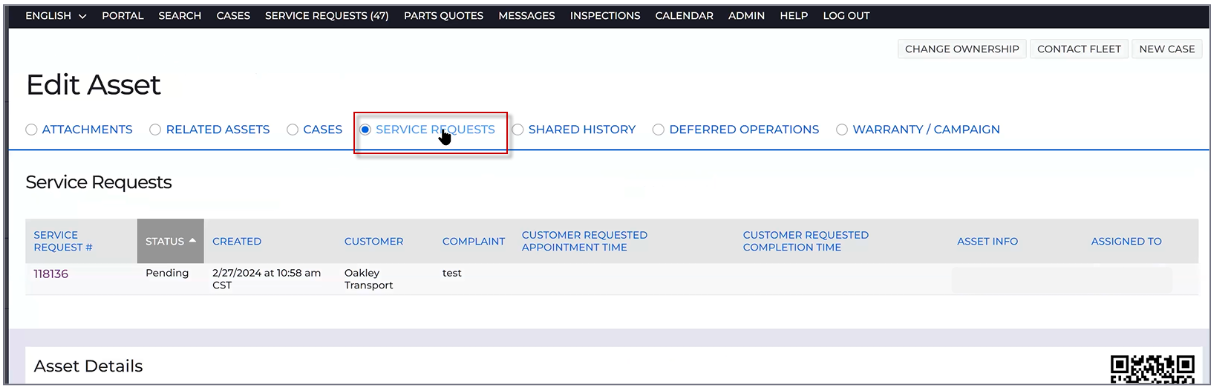Click the Contact Fleet button
Screen dimensions: 1213x388
click(1079, 49)
